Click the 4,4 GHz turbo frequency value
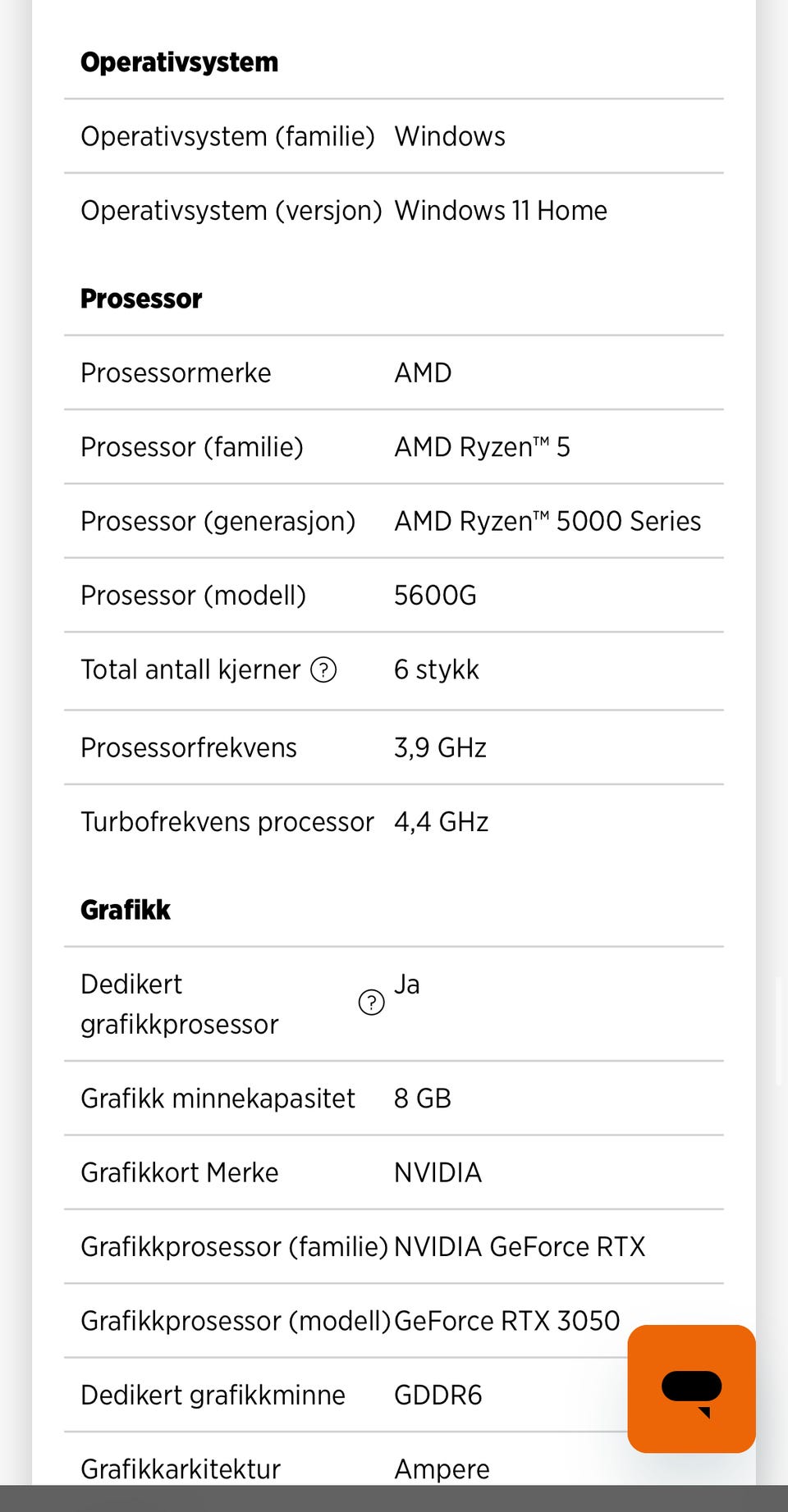The width and height of the screenshot is (788, 1512). [x=441, y=822]
